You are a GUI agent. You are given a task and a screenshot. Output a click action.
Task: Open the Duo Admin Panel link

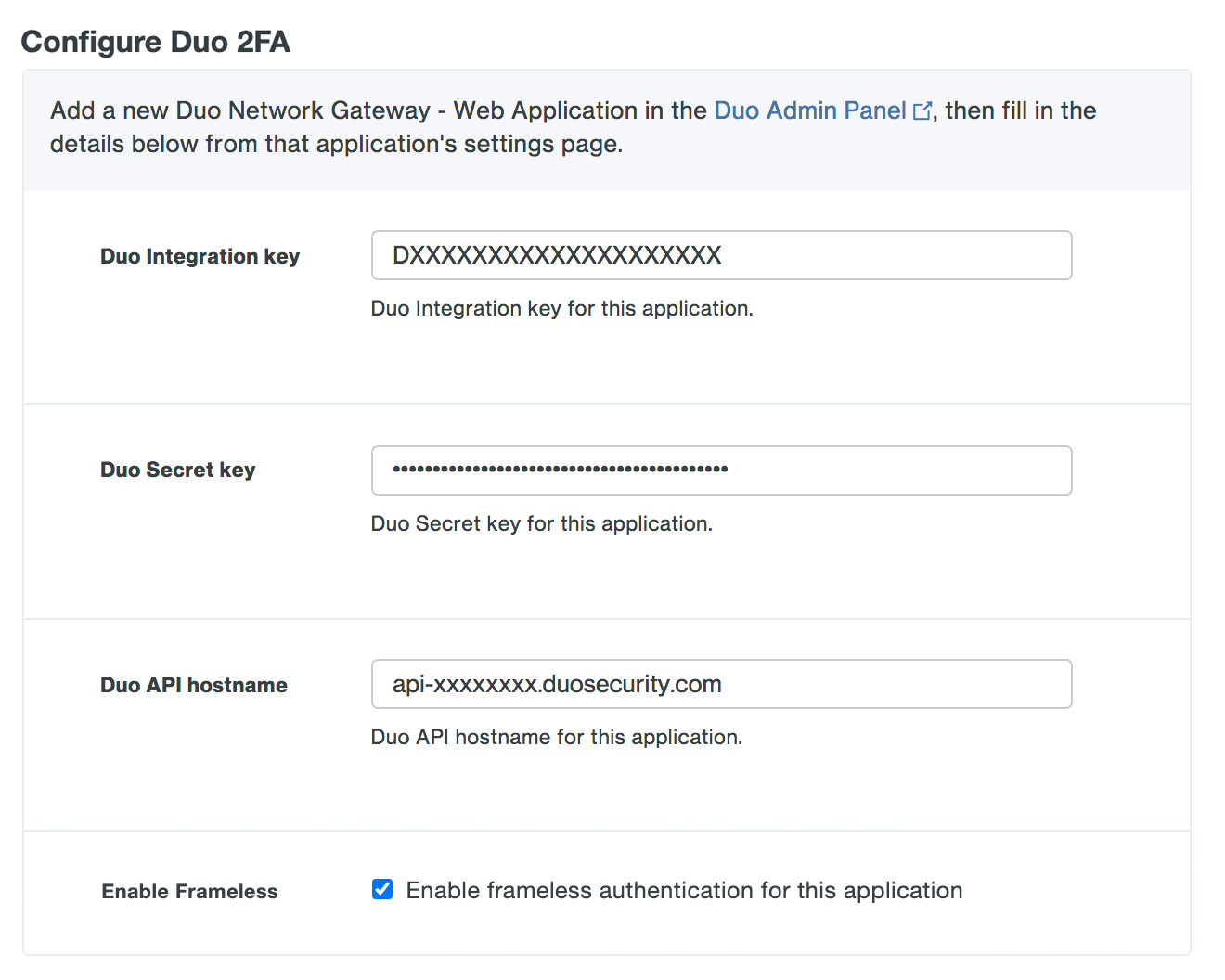point(809,110)
